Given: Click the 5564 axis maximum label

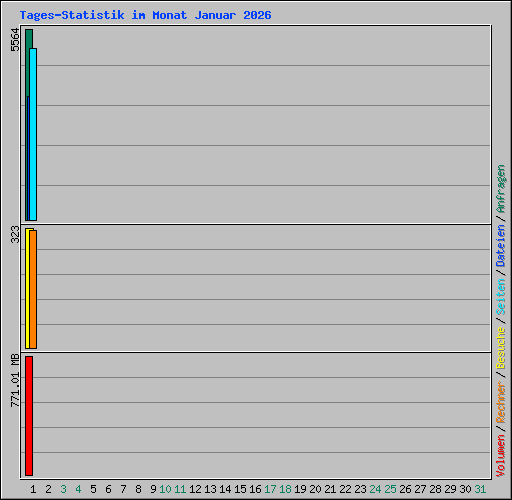Looking at the screenshot, I should point(15,40).
